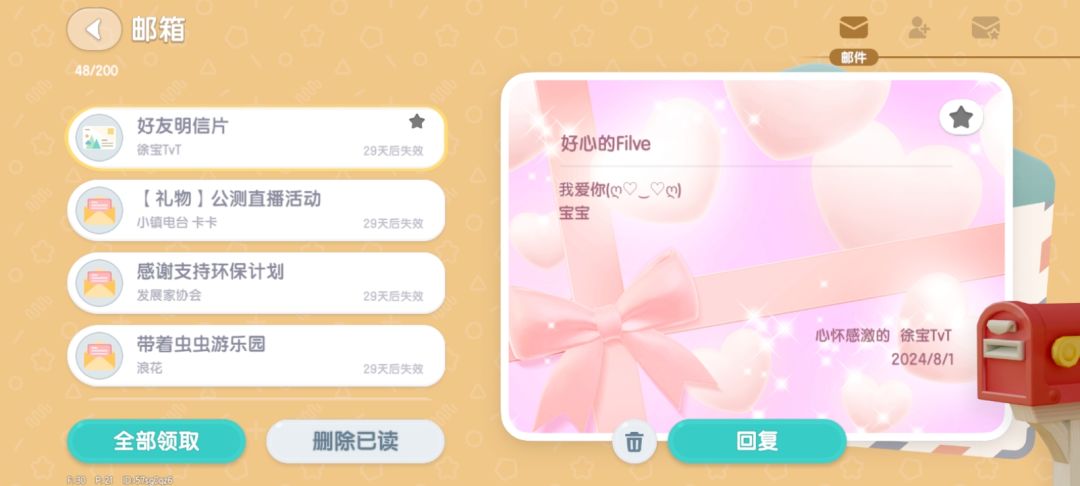Delete this postcard with the trash icon
The height and width of the screenshot is (486, 1080).
coord(634,441)
